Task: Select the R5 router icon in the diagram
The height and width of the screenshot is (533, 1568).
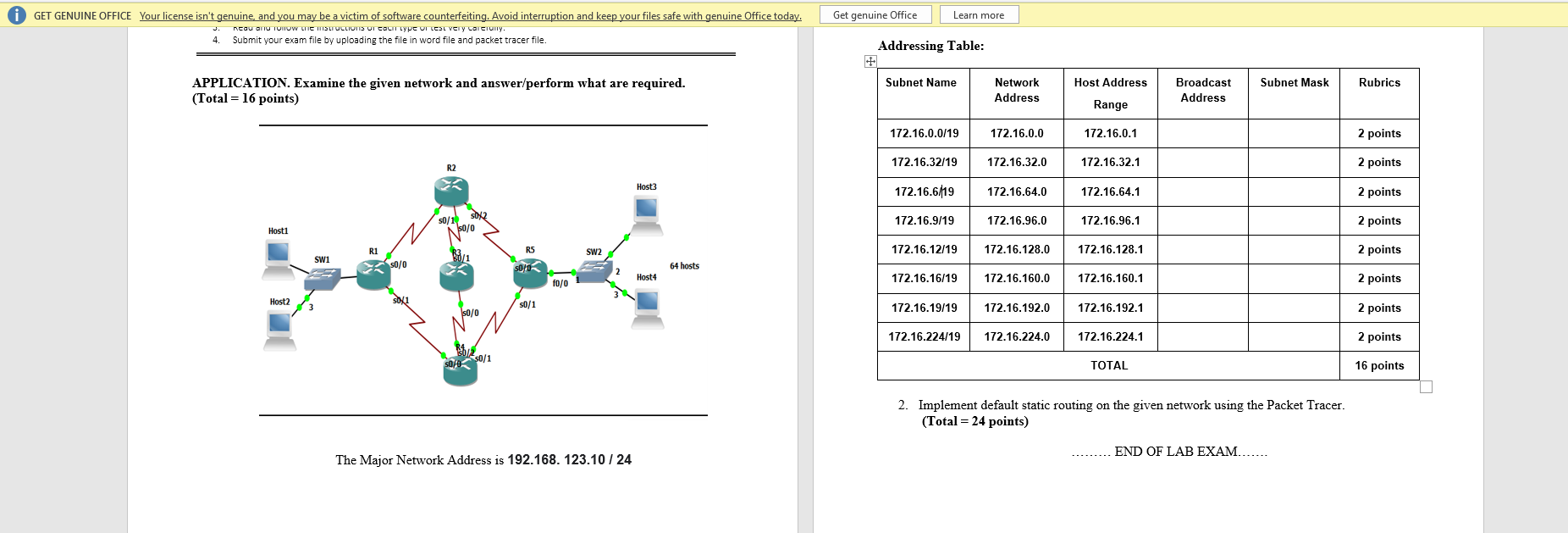Action: point(530,273)
